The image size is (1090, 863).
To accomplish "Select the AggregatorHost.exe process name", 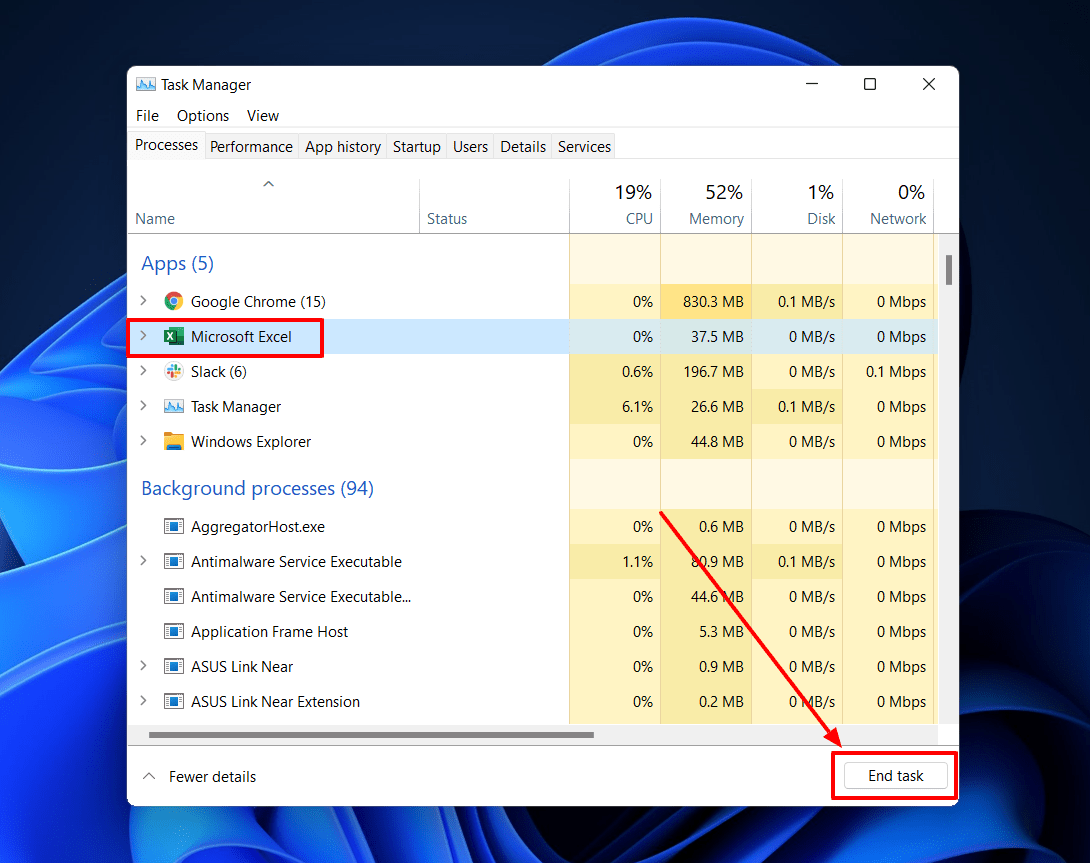I will click(258, 526).
